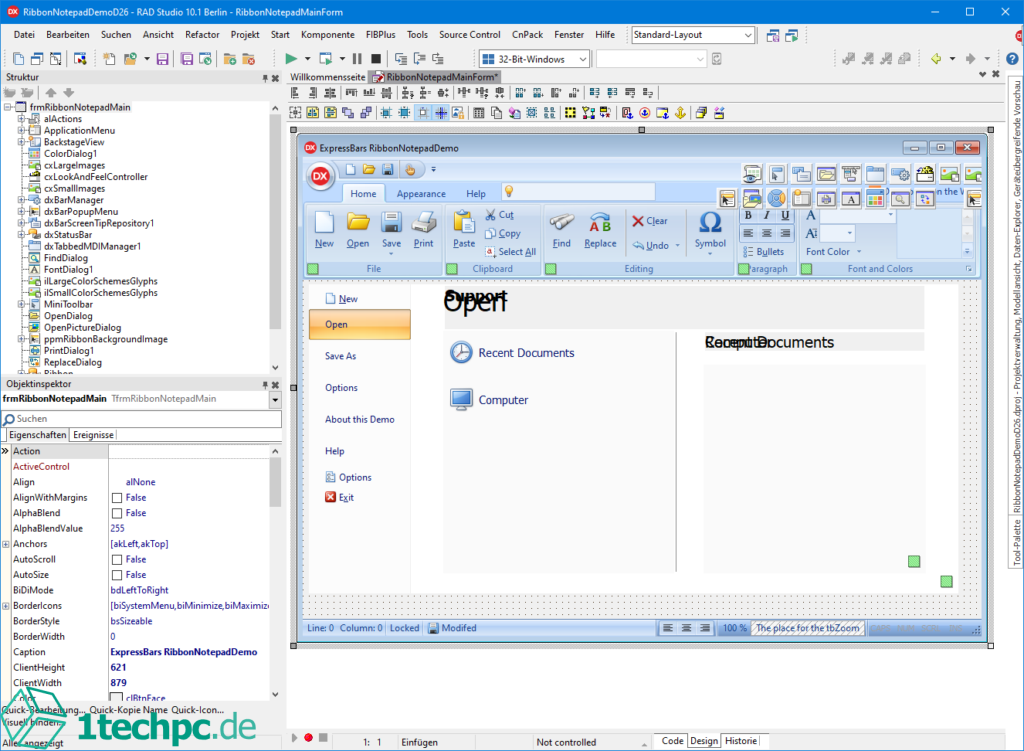The width and height of the screenshot is (1024, 751).
Task: Click the Paste icon in Clipboard group
Action: pos(463,222)
